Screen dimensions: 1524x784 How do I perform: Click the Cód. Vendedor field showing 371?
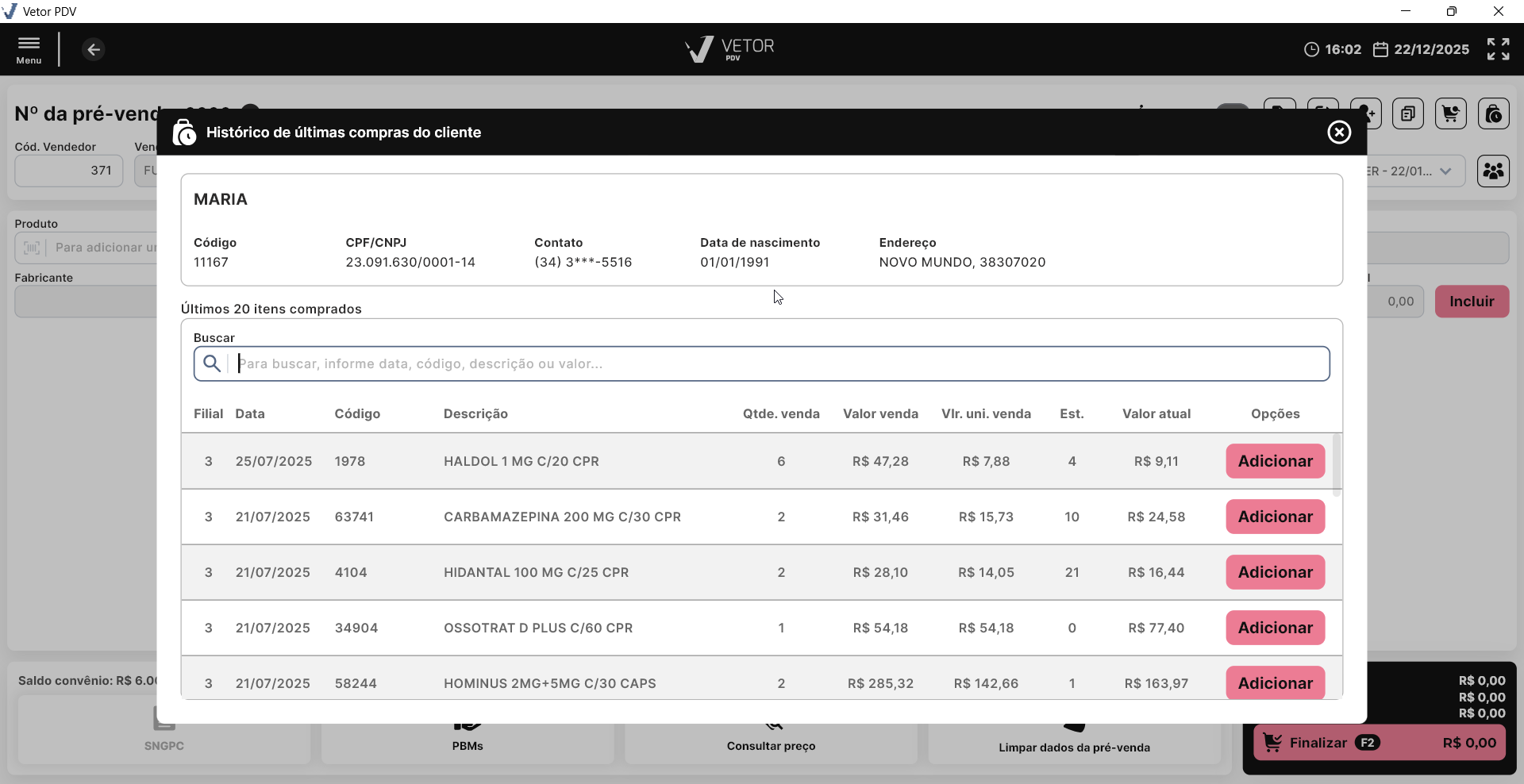[x=69, y=171]
